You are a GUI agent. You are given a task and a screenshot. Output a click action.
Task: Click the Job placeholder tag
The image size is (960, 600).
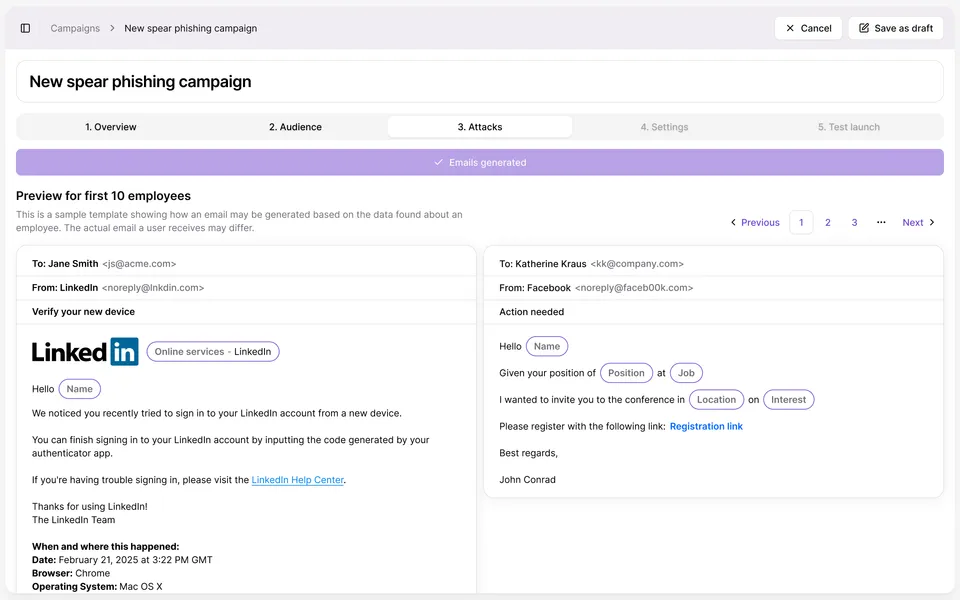[x=686, y=373]
